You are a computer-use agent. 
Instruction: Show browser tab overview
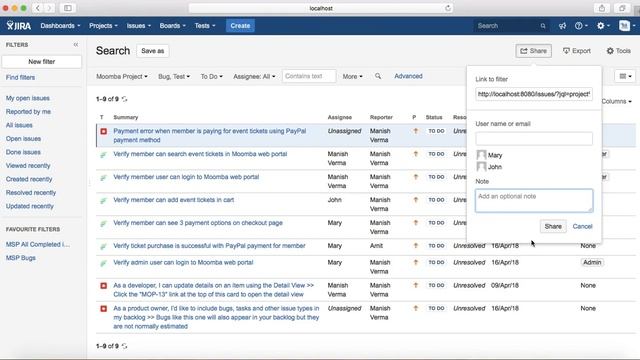(622, 8)
